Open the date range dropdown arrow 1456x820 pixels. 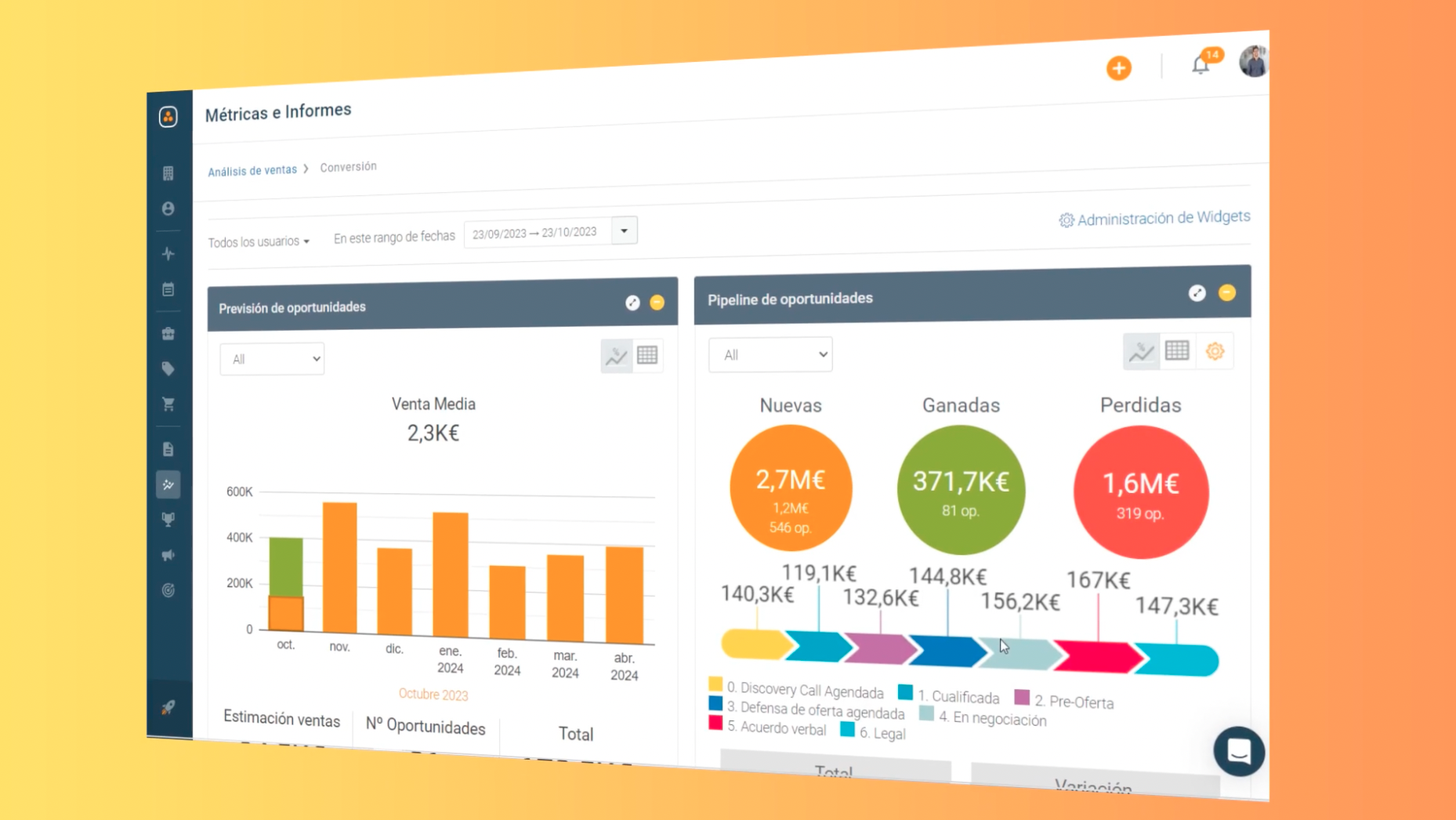point(625,231)
